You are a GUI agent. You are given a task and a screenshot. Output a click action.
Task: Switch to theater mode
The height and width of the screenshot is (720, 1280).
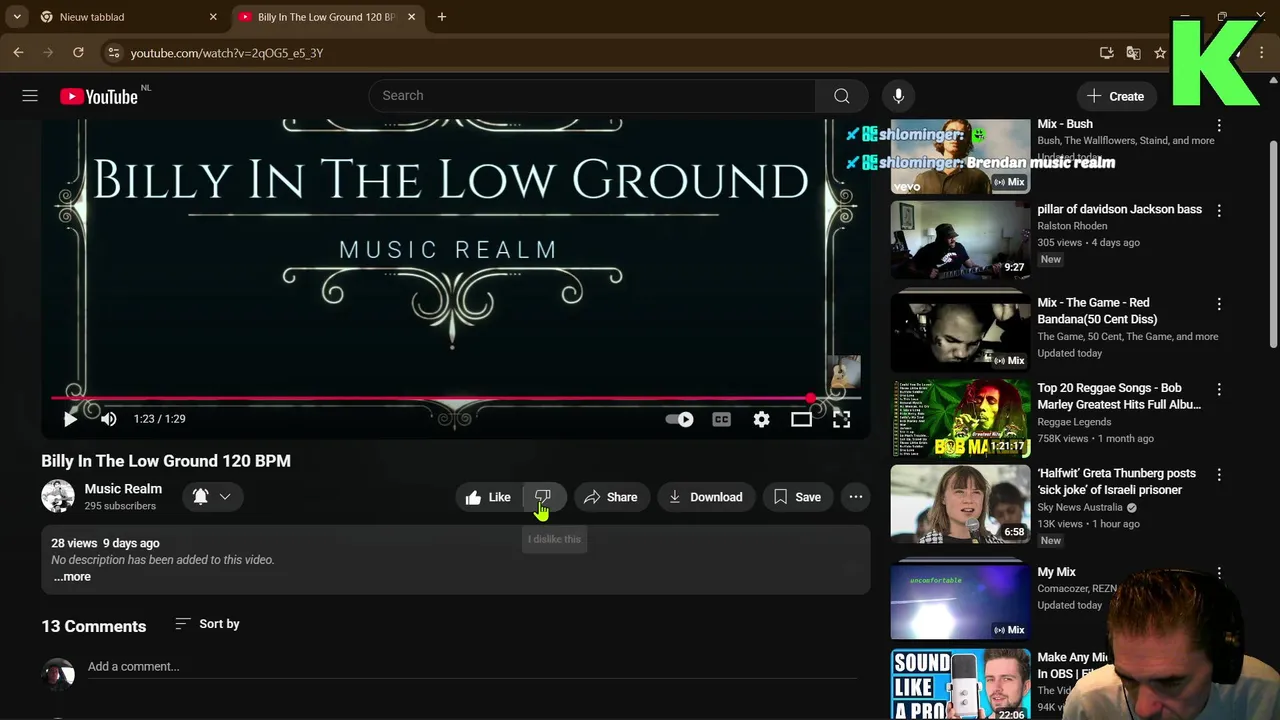[x=801, y=419]
